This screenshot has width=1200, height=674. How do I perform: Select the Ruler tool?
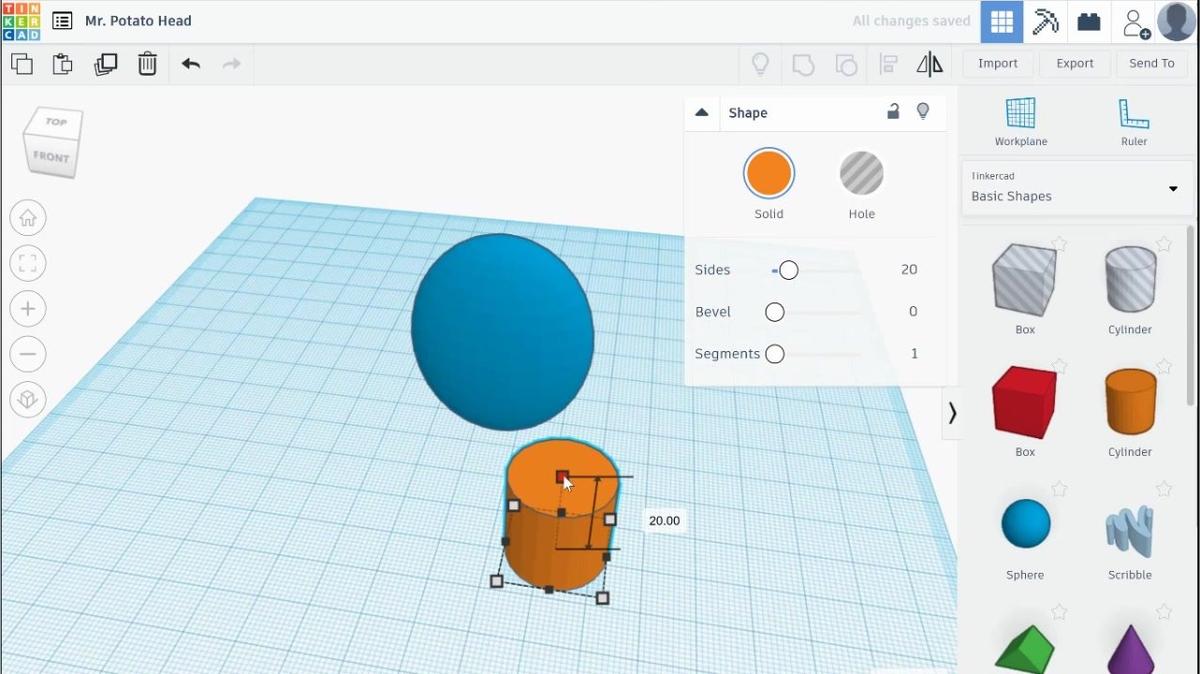1134,122
